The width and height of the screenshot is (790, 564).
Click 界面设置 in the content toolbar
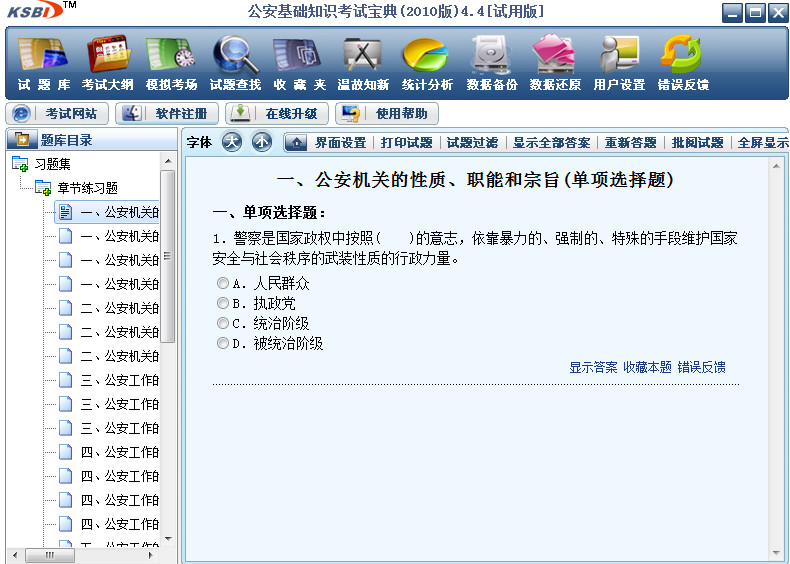pyautogui.click(x=340, y=143)
